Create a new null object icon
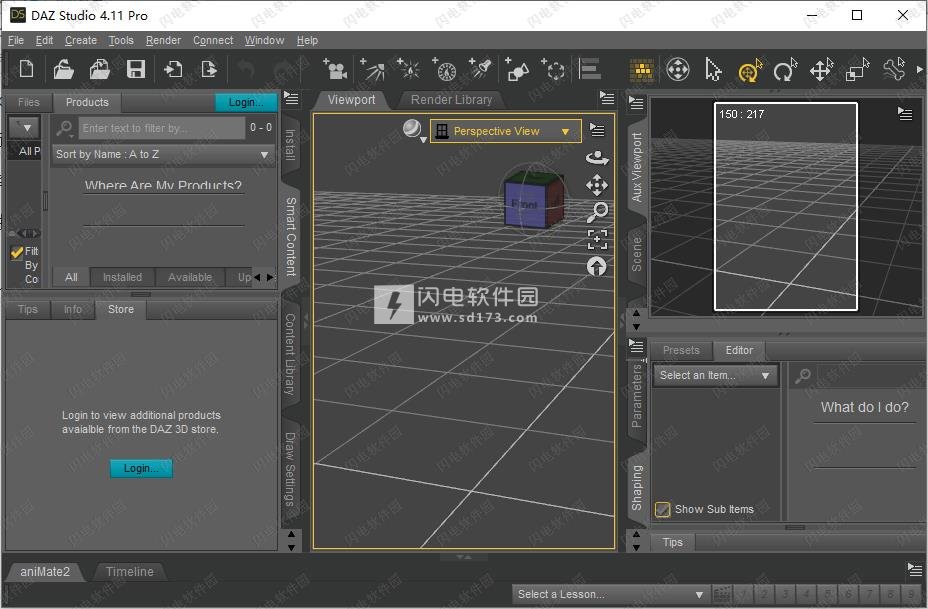The image size is (928, 609). pyautogui.click(x=553, y=69)
